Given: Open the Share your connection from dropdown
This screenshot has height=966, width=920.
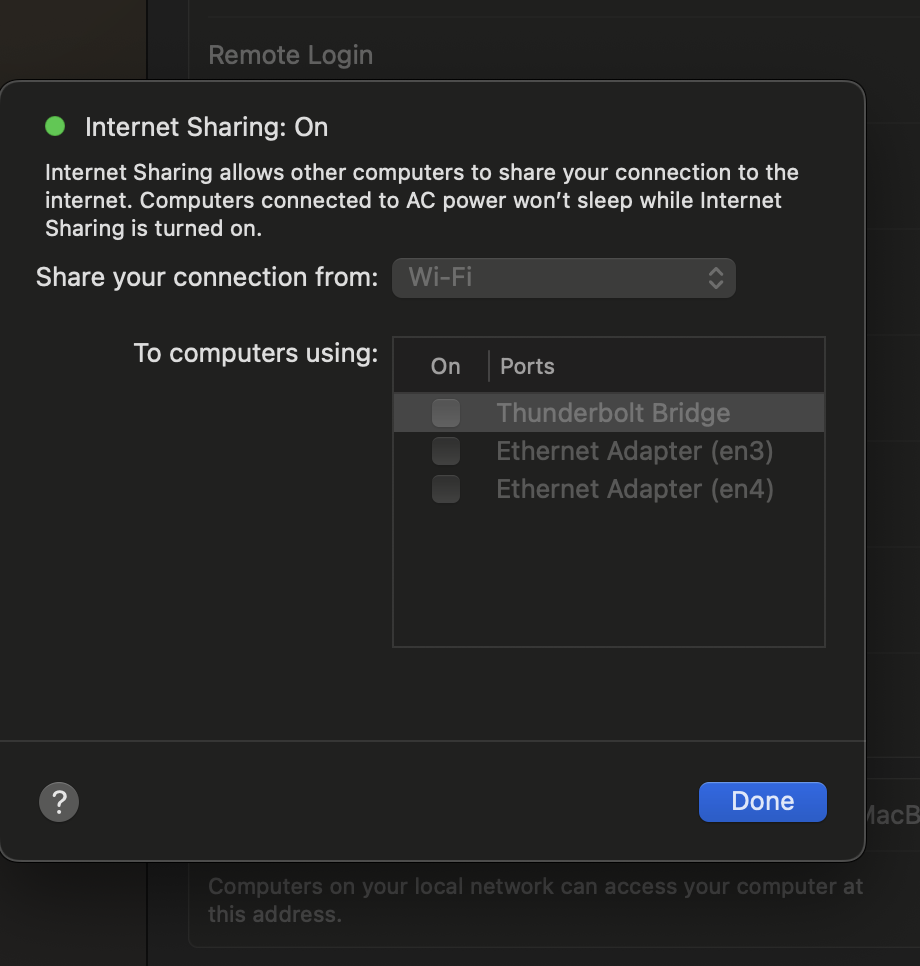Looking at the screenshot, I should click(x=563, y=277).
